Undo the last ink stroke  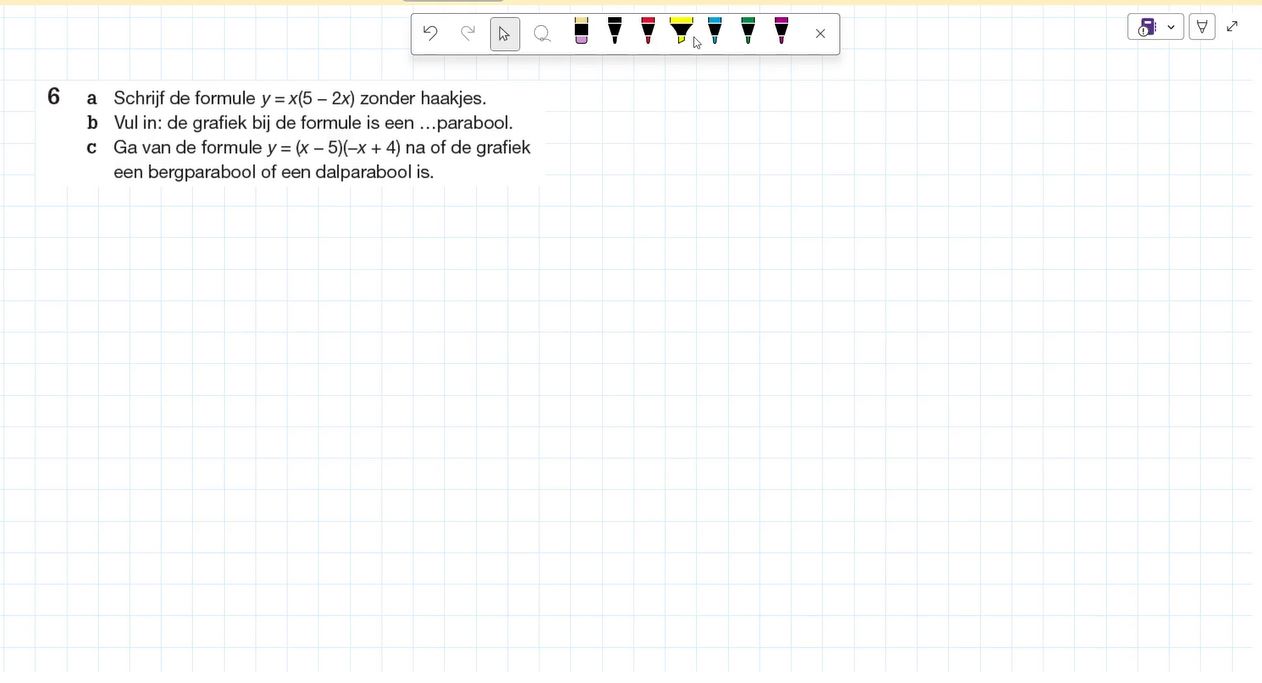(430, 33)
